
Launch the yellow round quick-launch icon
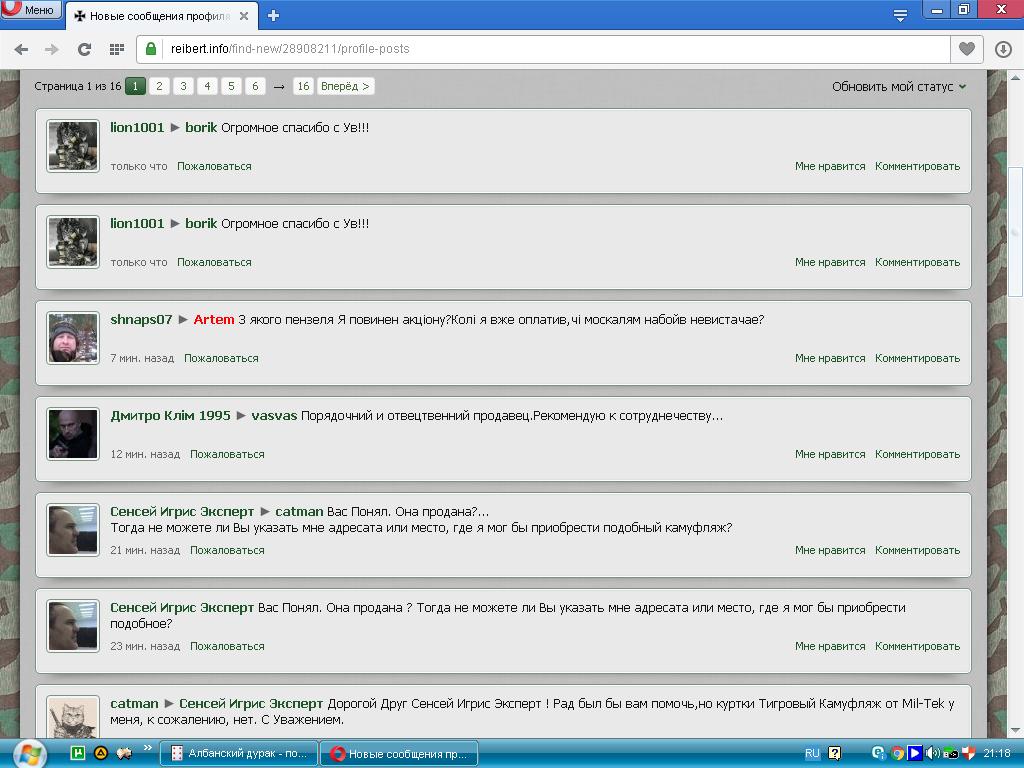(101, 753)
